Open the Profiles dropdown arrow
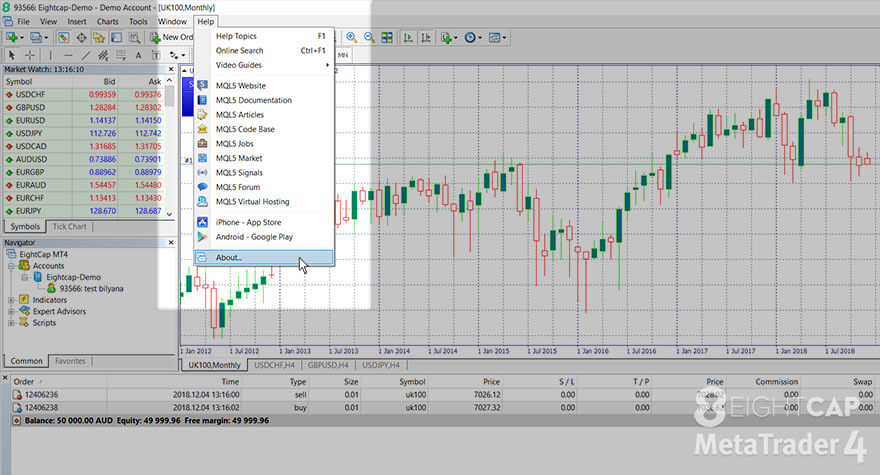Viewport: 880px width, 475px height. click(46, 38)
